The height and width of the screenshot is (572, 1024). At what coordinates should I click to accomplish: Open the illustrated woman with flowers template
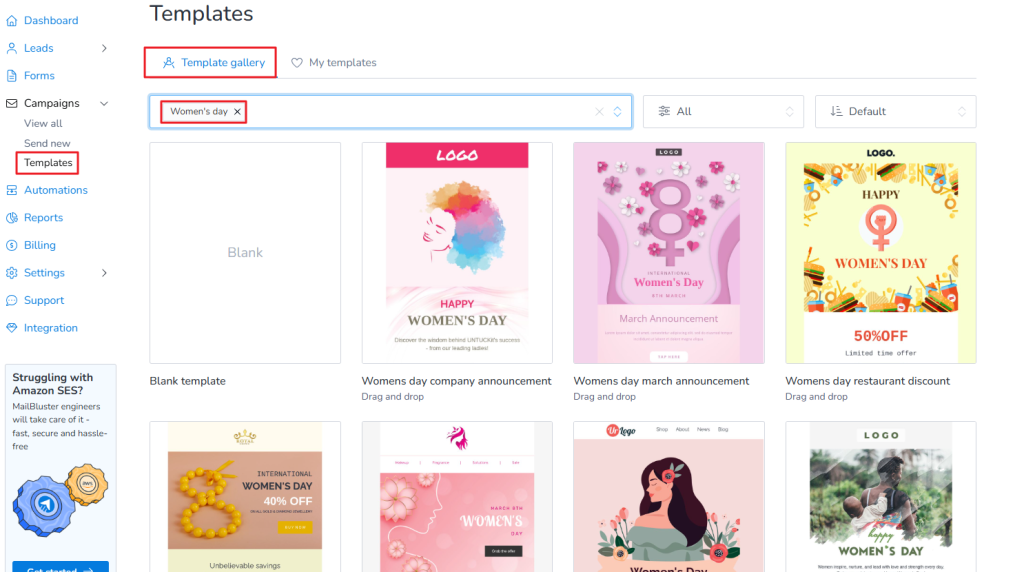[x=669, y=497]
